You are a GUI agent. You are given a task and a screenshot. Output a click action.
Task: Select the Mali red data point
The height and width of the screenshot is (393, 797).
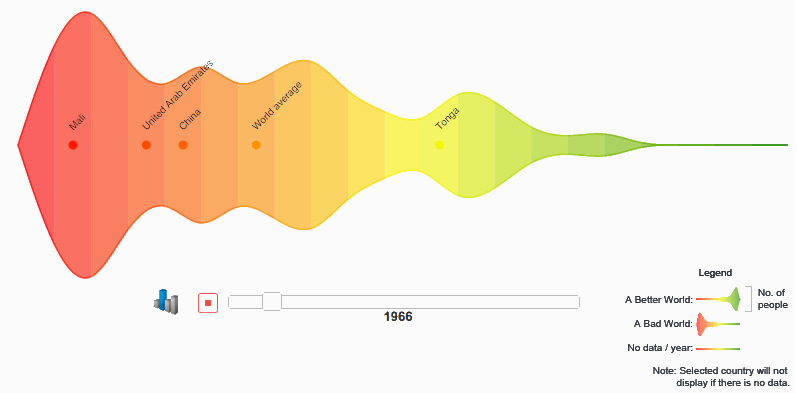tap(73, 145)
